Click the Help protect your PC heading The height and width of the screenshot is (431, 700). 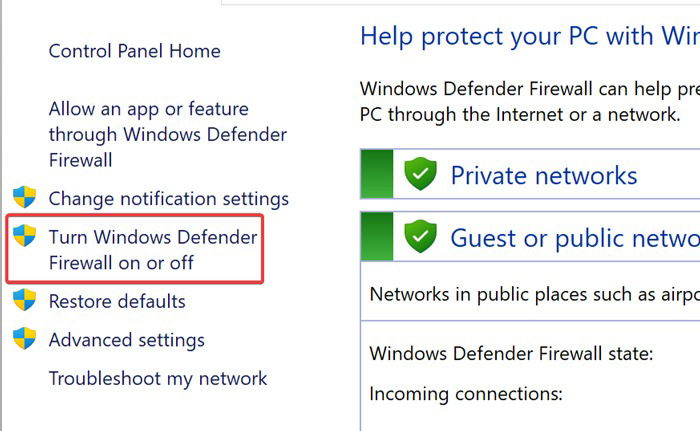pyautogui.click(x=530, y=37)
